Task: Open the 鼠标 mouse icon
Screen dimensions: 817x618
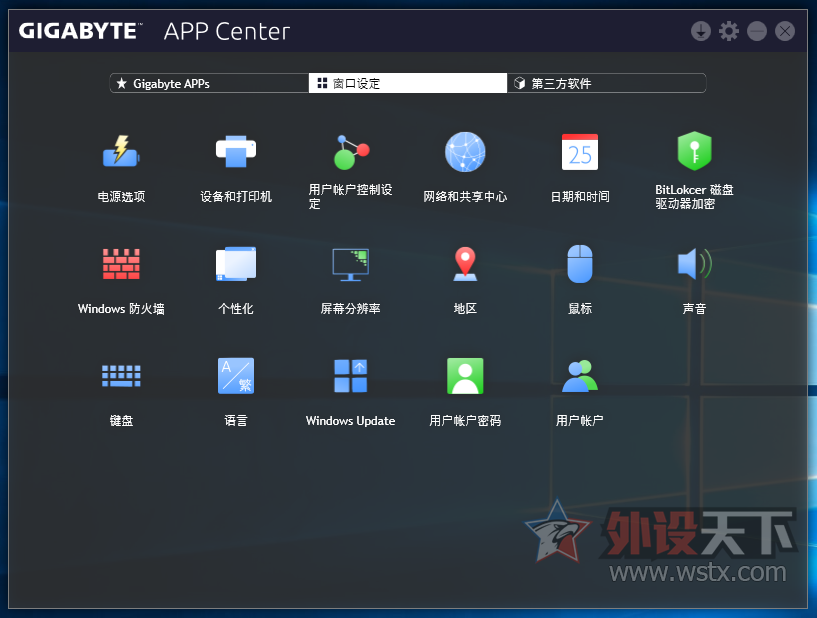Action: (580, 264)
